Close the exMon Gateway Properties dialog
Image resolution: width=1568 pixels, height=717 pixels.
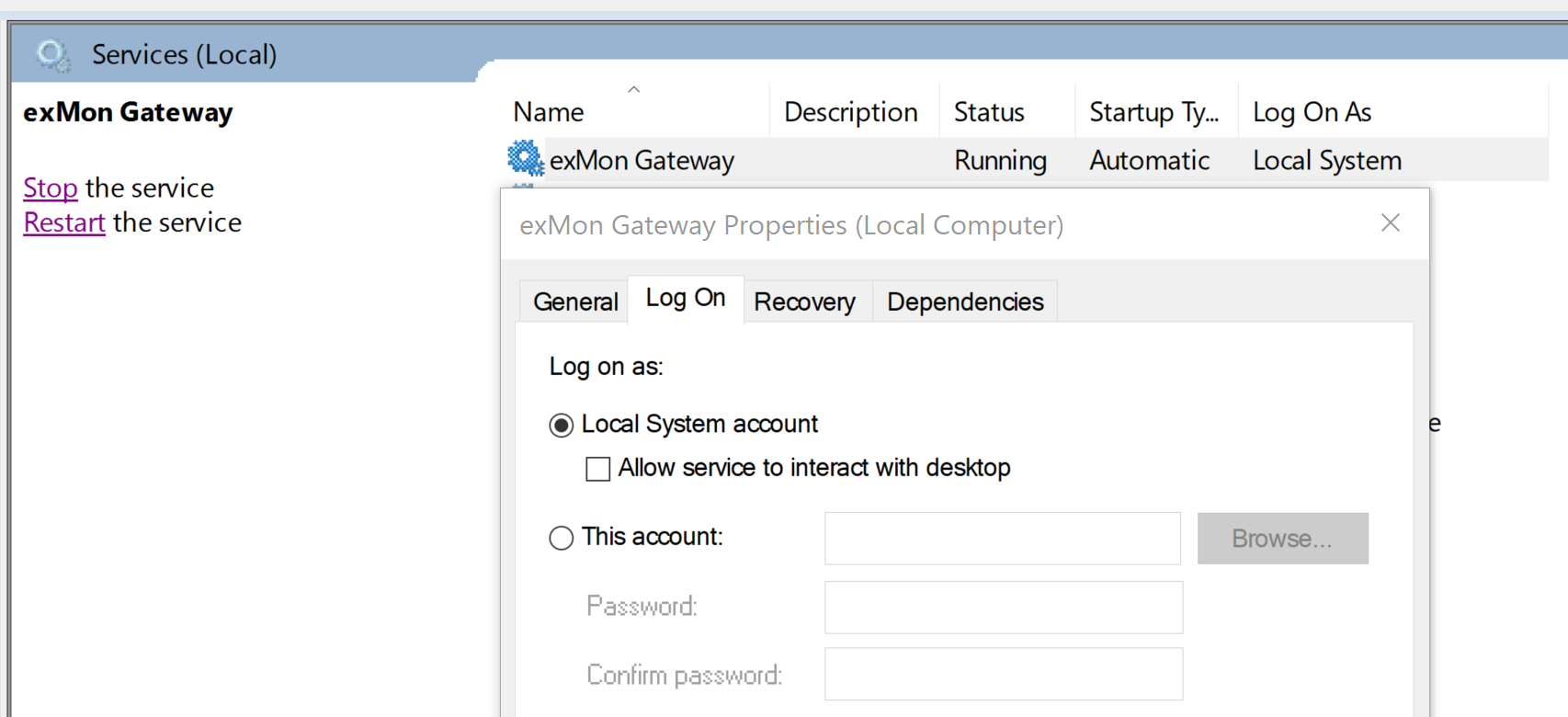coord(1391,222)
